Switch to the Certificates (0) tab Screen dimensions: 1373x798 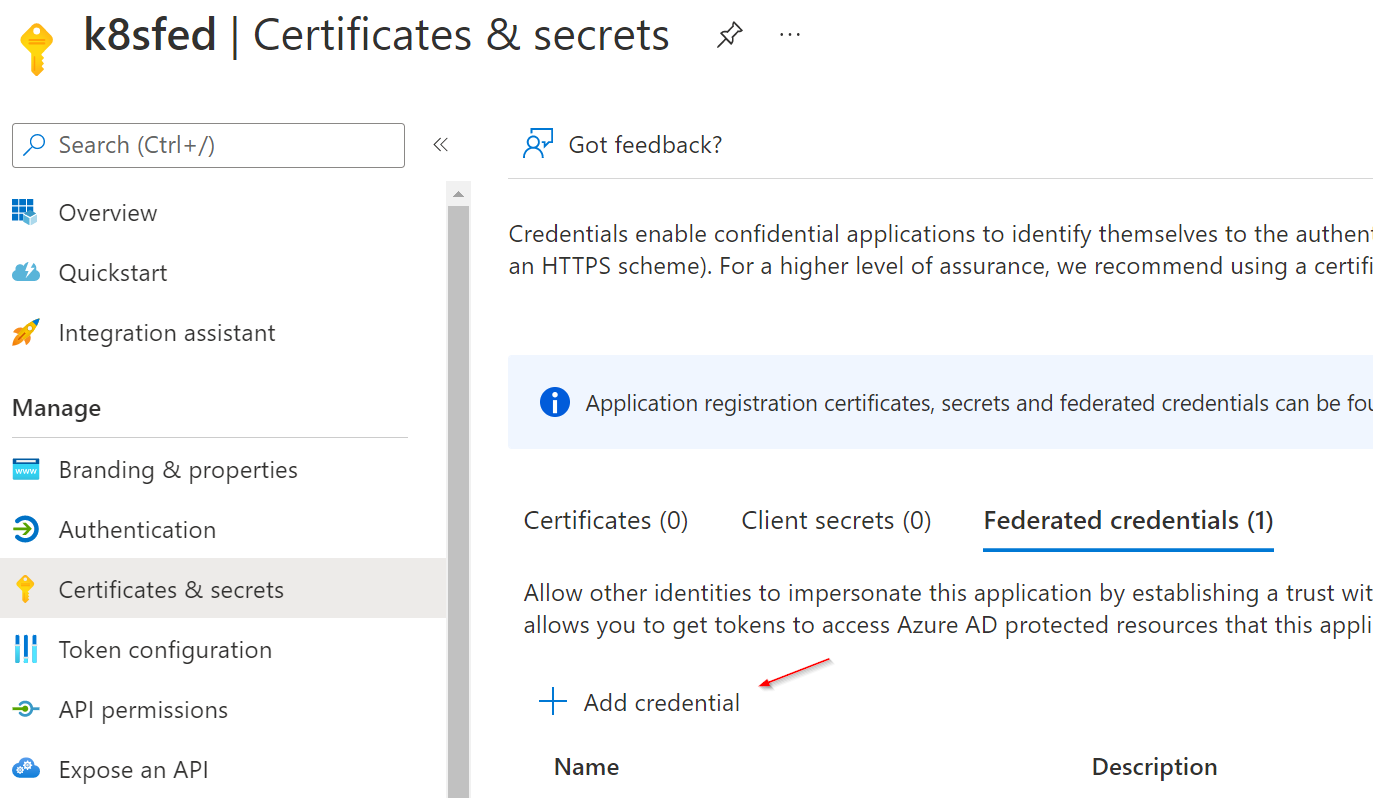[606, 521]
